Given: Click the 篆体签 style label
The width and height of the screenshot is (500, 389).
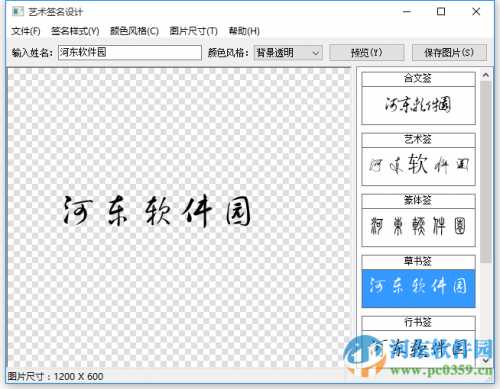Looking at the screenshot, I should 418,200.
